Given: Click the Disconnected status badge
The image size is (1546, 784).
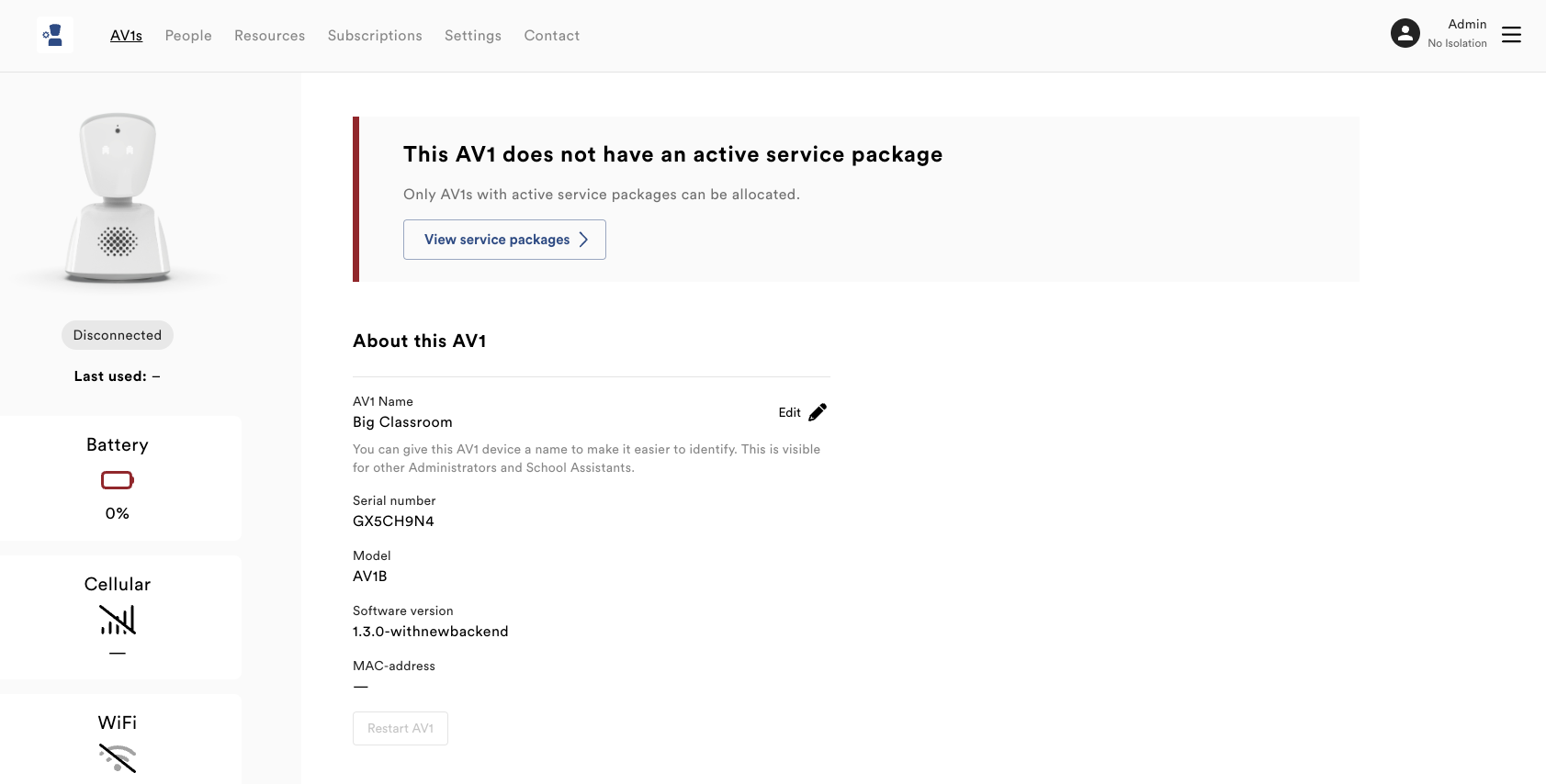Looking at the screenshot, I should point(118,335).
